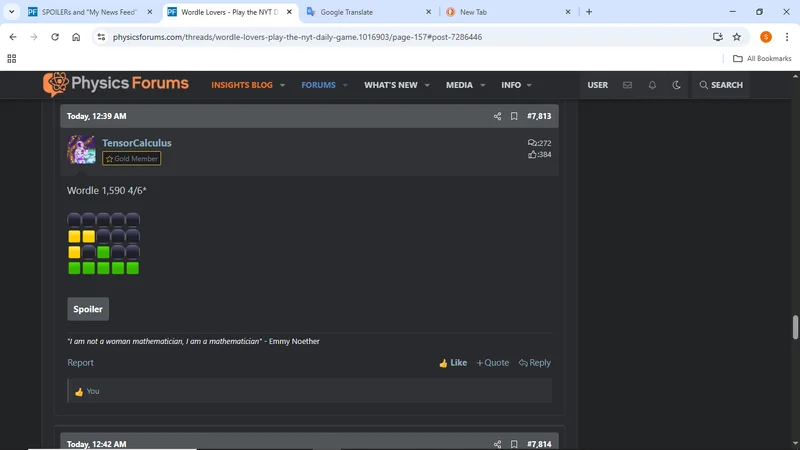Share post #7,813
Image resolution: width=800 pixels, height=450 pixels.
tap(497, 116)
